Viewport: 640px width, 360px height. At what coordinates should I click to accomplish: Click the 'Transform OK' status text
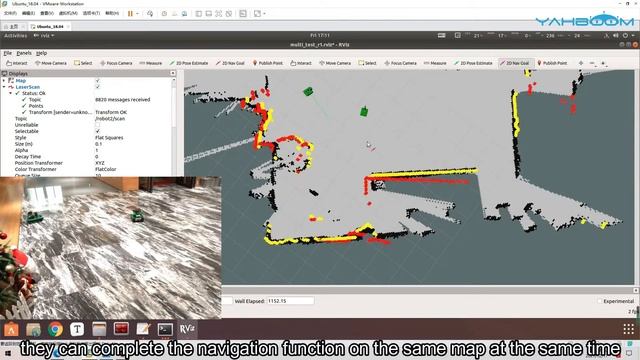click(x=111, y=112)
